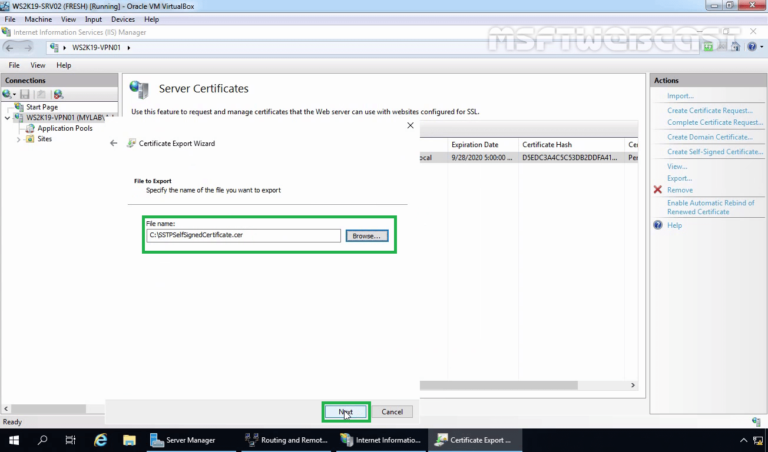The width and height of the screenshot is (768, 452).
Task: Open File Explorer from the taskbar
Action: pos(128,440)
